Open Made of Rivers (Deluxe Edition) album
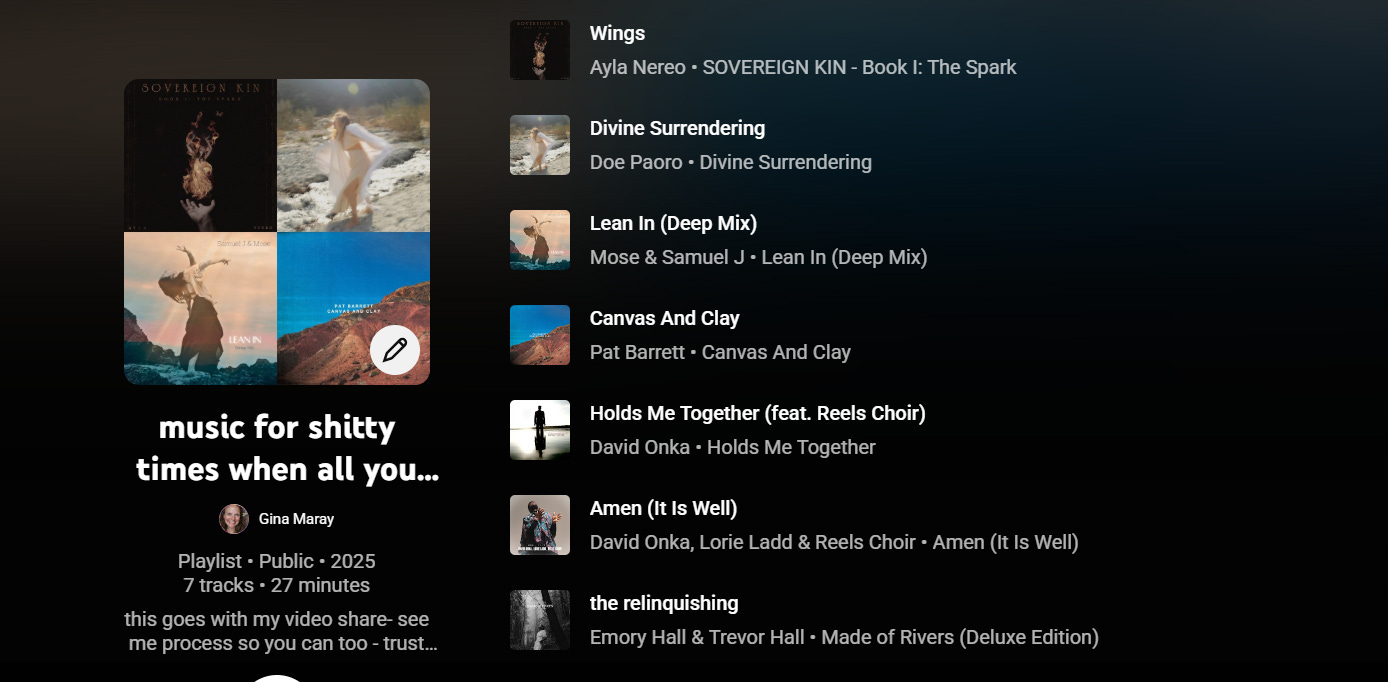This screenshot has width=1388, height=682. pyautogui.click(x=960, y=637)
